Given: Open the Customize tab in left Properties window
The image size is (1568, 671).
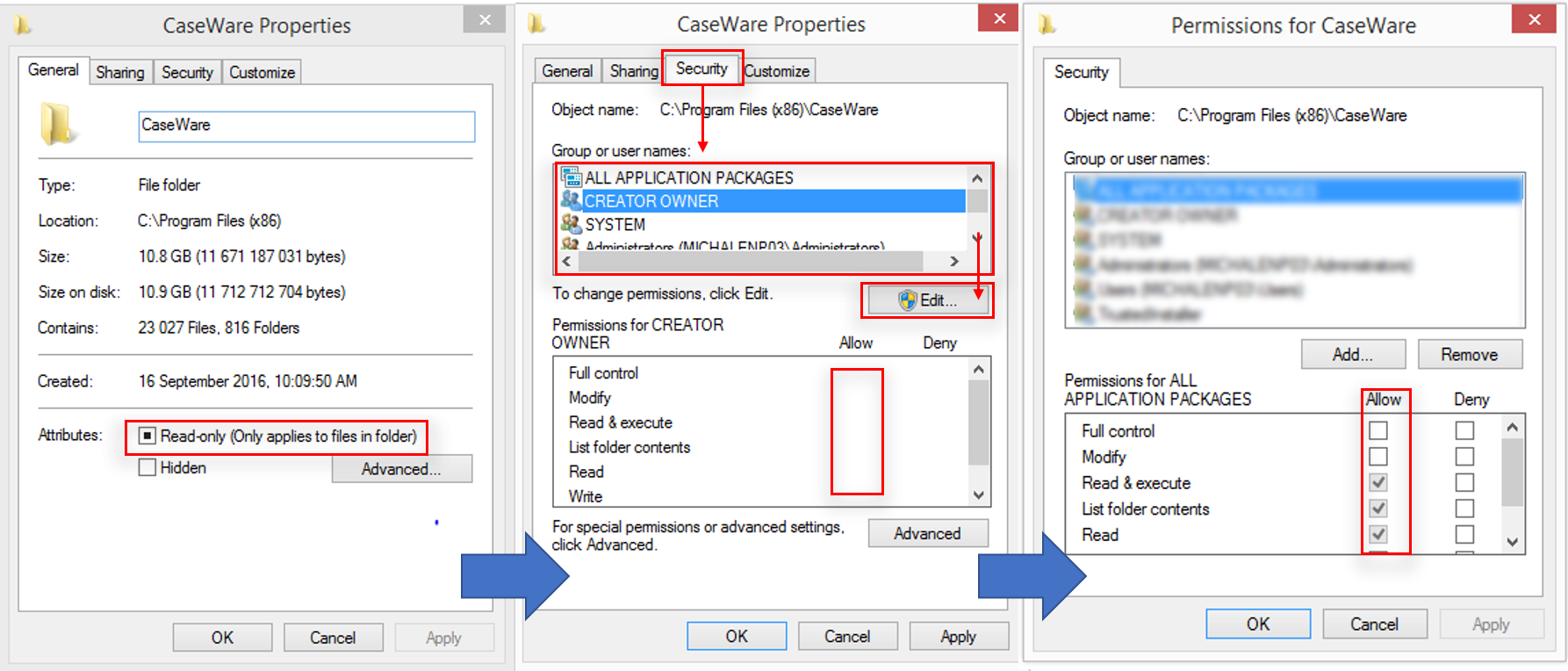Looking at the screenshot, I should [x=262, y=72].
